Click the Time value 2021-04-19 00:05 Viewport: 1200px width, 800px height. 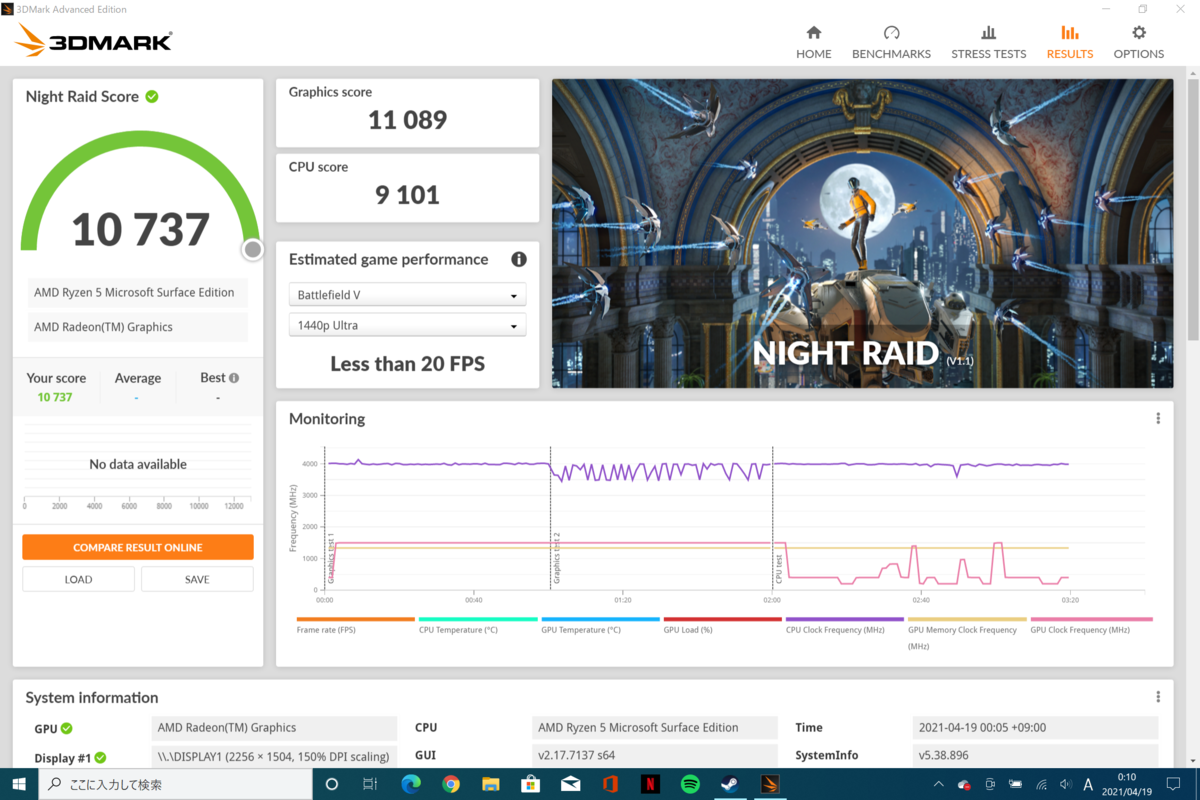[x=1035, y=728]
